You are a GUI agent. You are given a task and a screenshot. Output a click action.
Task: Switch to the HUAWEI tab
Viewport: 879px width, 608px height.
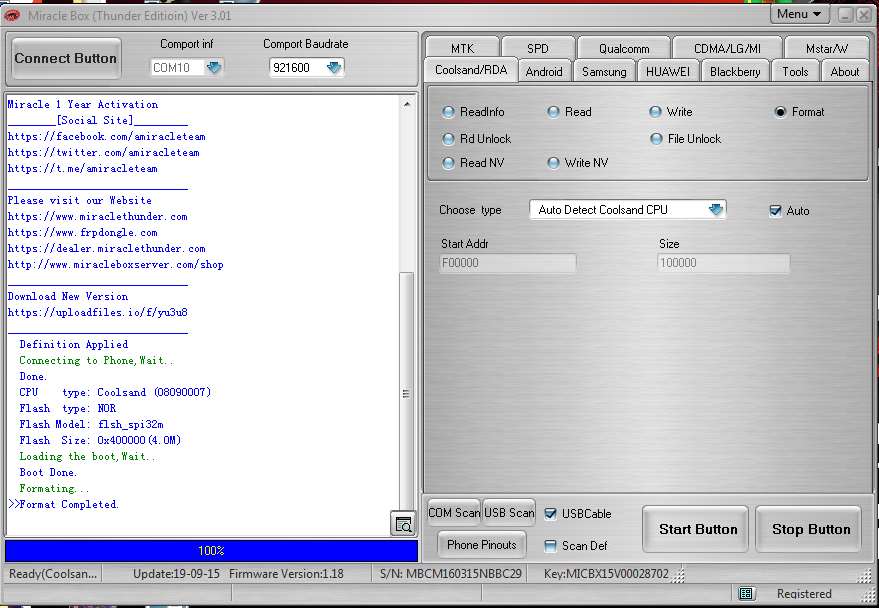[x=668, y=72]
